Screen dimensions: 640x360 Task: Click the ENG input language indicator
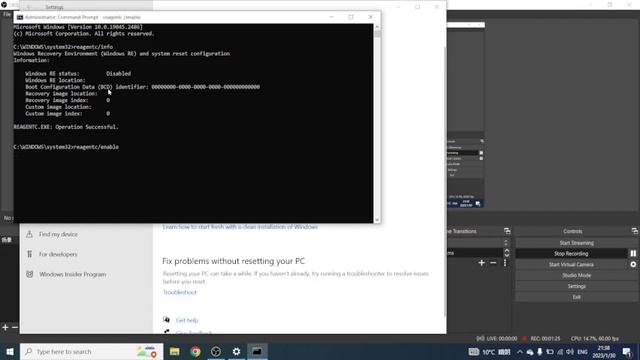click(582, 352)
